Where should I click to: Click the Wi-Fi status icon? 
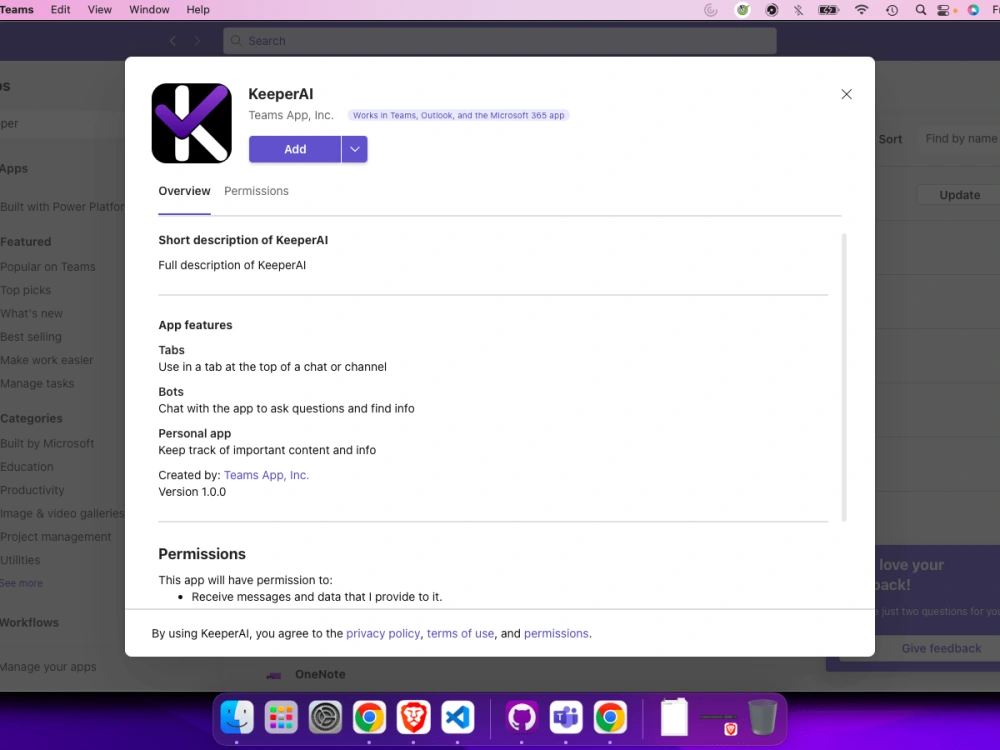862,10
